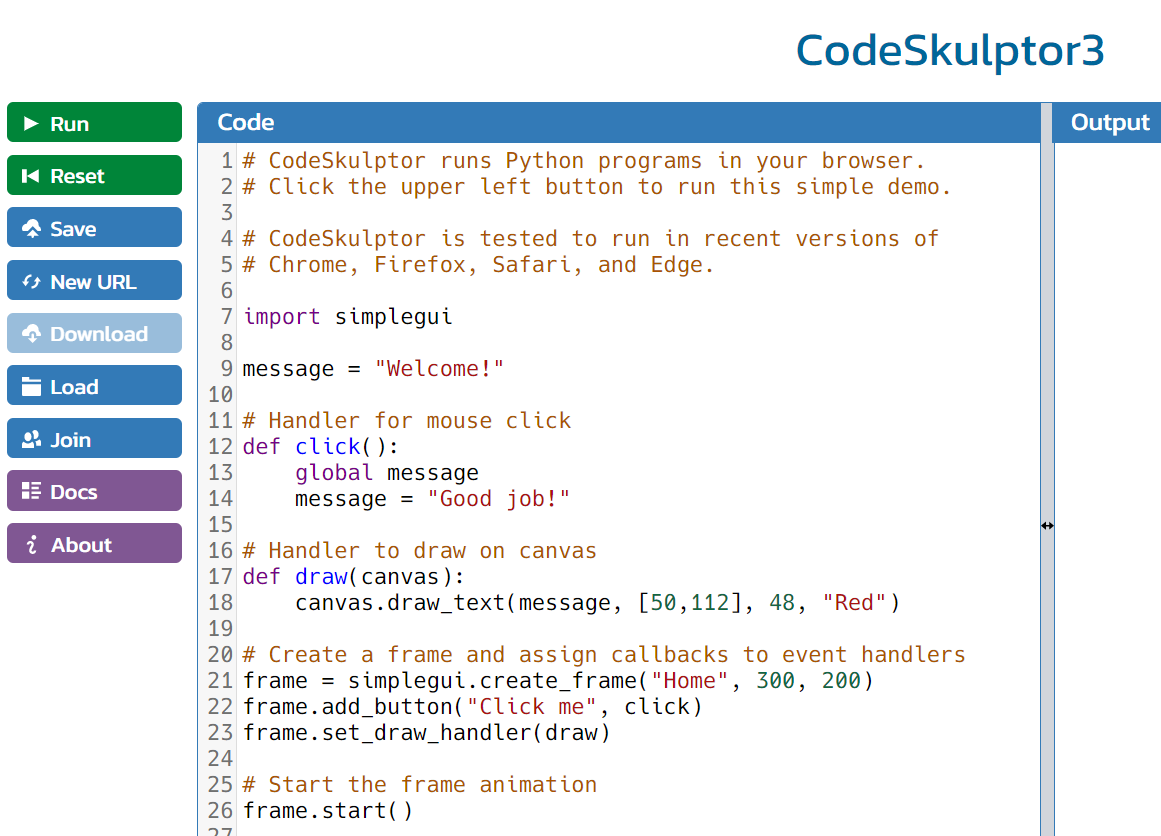Click the list icon on Docs
The image size is (1161, 836).
click(x=31, y=491)
